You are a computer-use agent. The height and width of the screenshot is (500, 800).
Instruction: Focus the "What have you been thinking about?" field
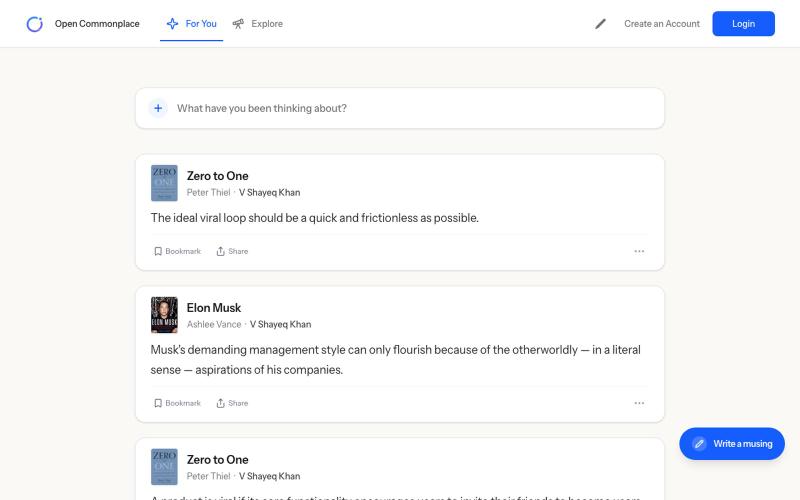(x=399, y=108)
